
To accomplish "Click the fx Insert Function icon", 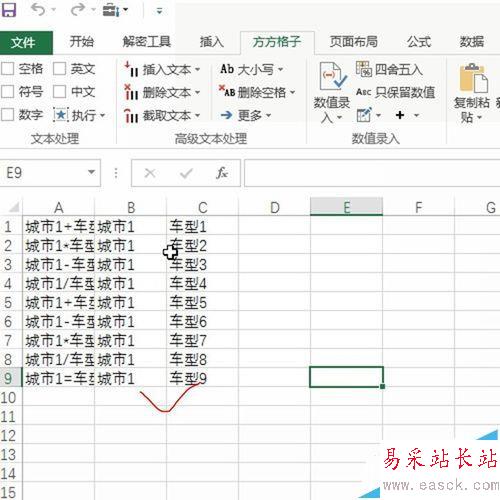I will coord(222,173).
